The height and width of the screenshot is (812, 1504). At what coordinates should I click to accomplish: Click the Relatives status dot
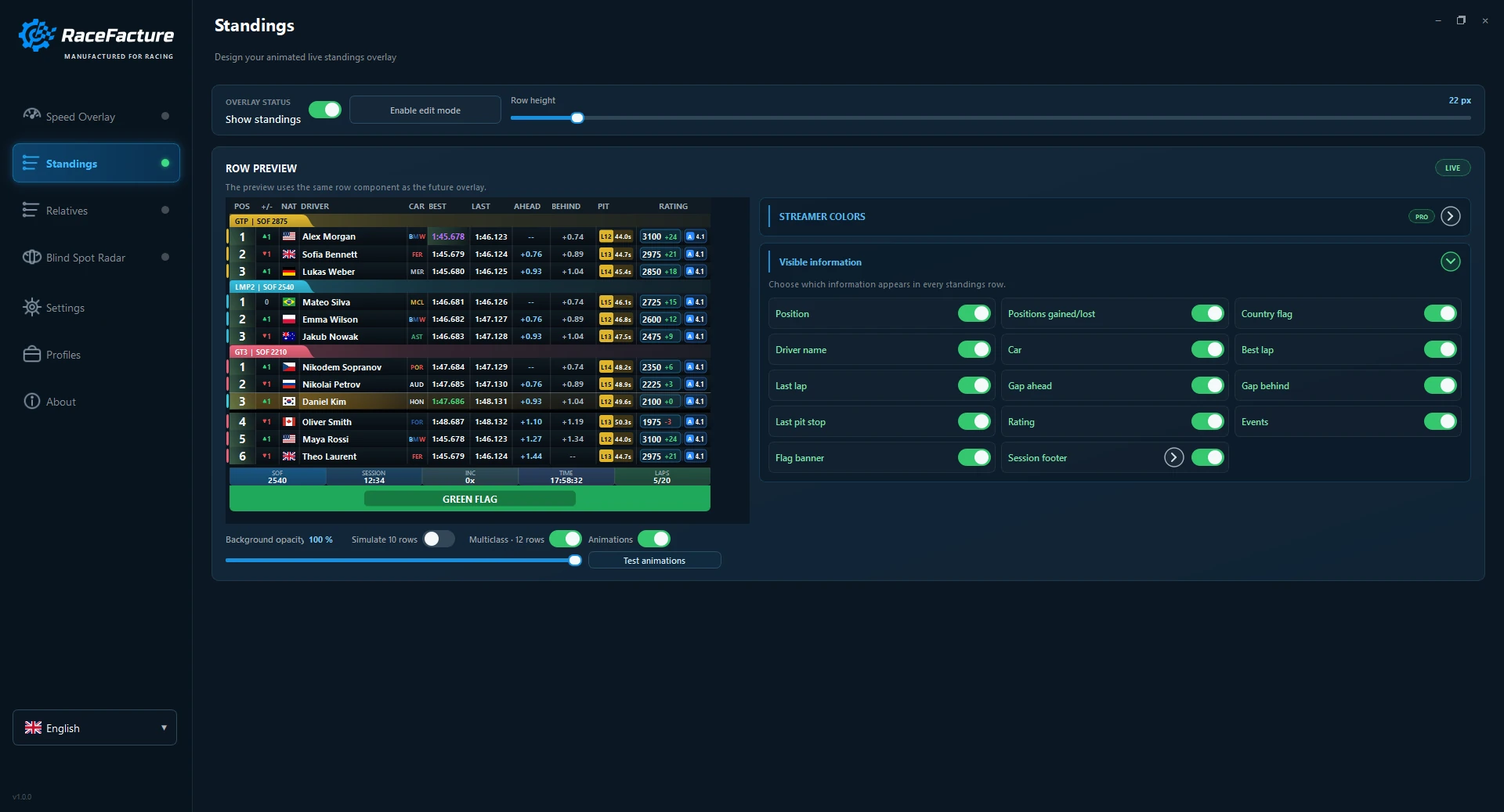click(x=164, y=210)
